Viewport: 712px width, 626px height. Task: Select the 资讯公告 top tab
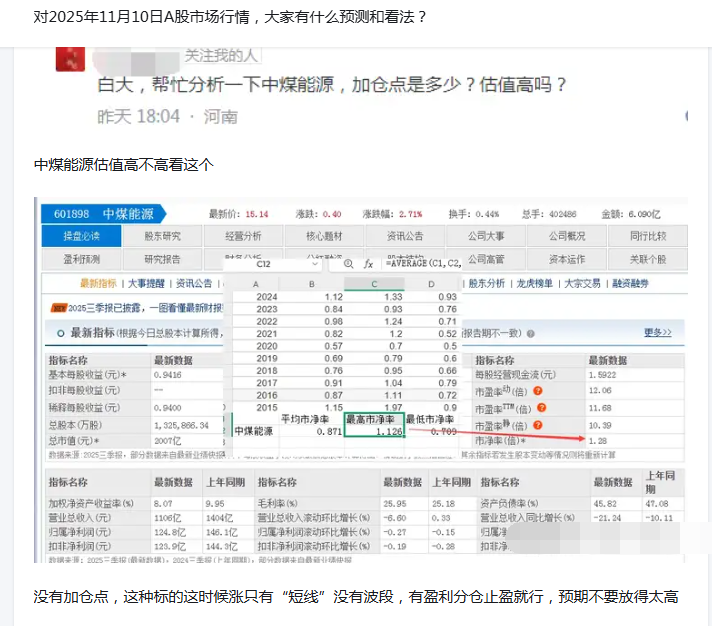[405, 236]
